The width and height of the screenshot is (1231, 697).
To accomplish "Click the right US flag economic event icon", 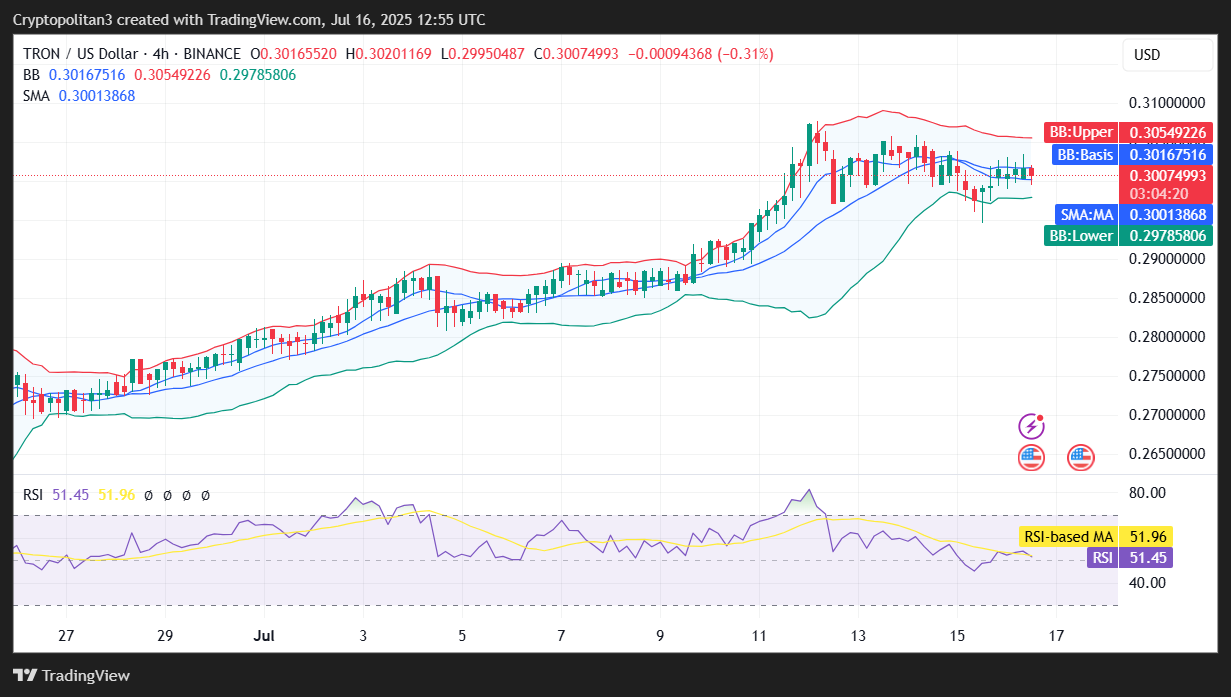I will point(1080,458).
